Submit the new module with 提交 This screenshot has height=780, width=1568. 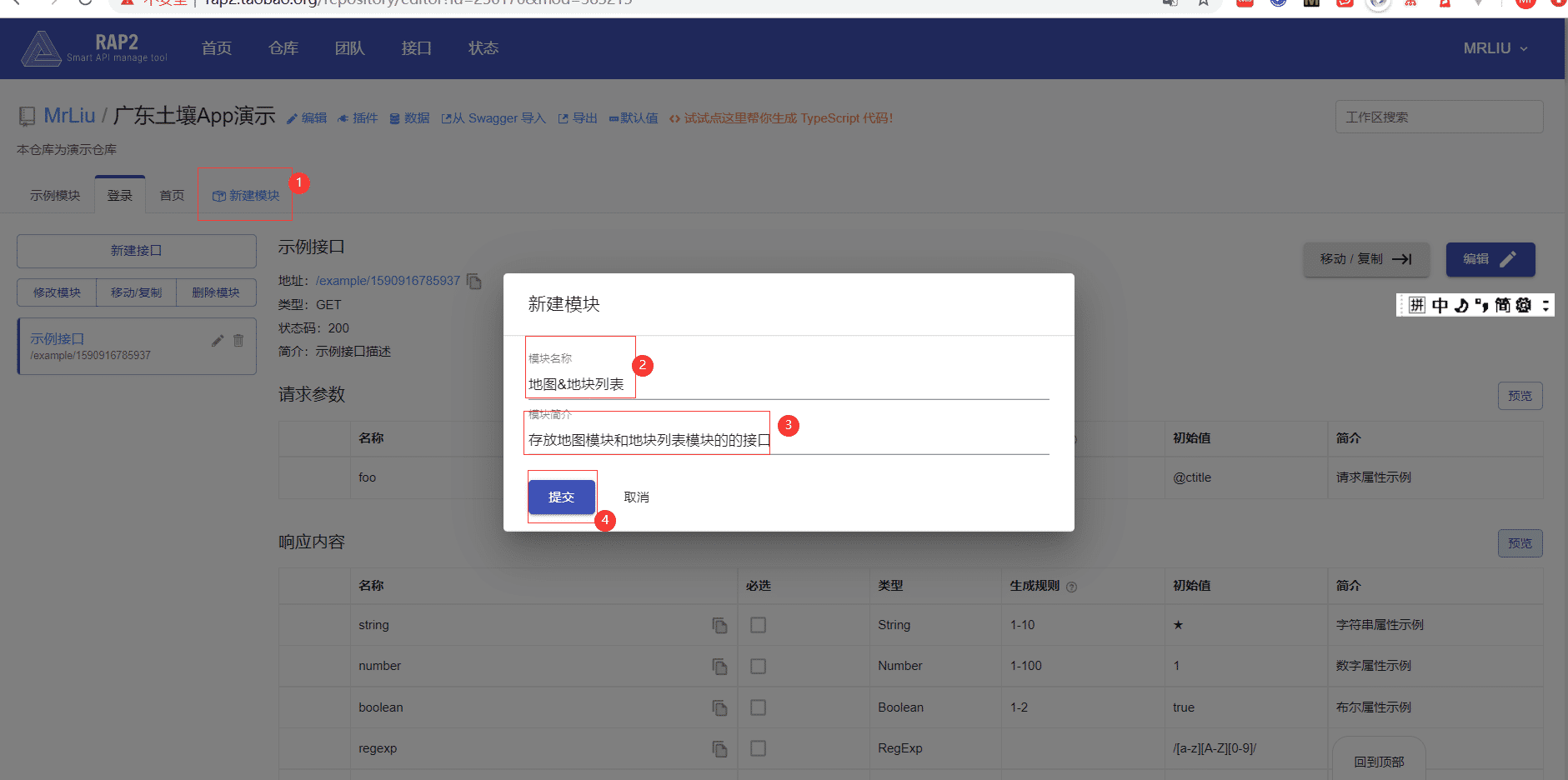(x=561, y=497)
